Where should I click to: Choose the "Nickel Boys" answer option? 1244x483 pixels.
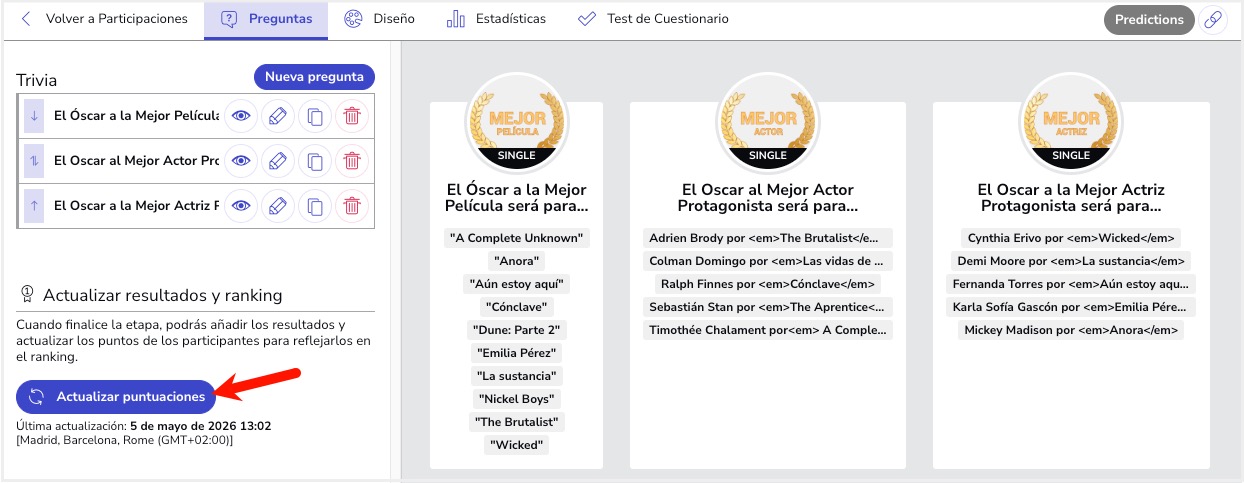[x=516, y=399]
